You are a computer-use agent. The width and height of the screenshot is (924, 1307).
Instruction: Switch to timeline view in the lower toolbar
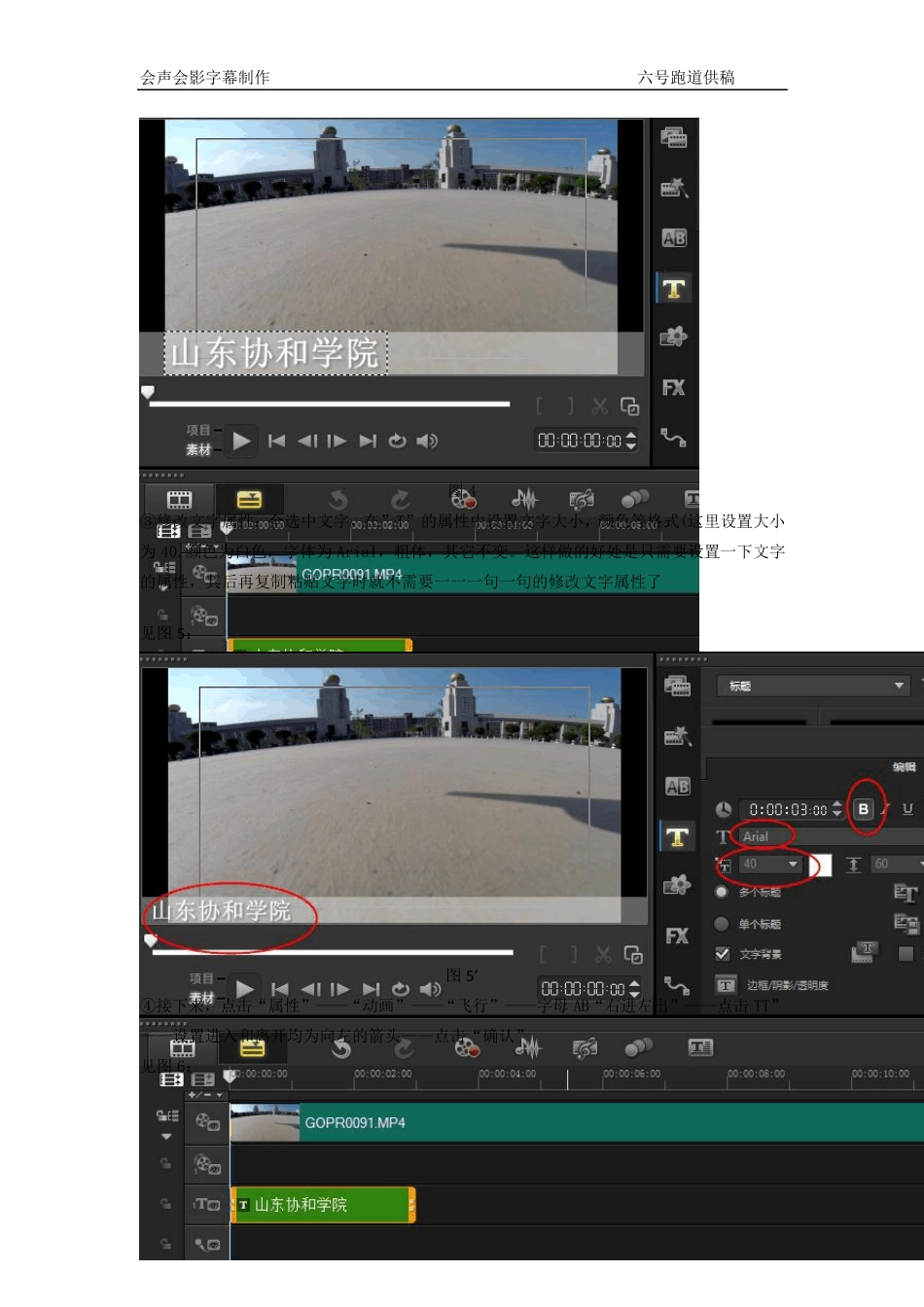click(x=252, y=1048)
